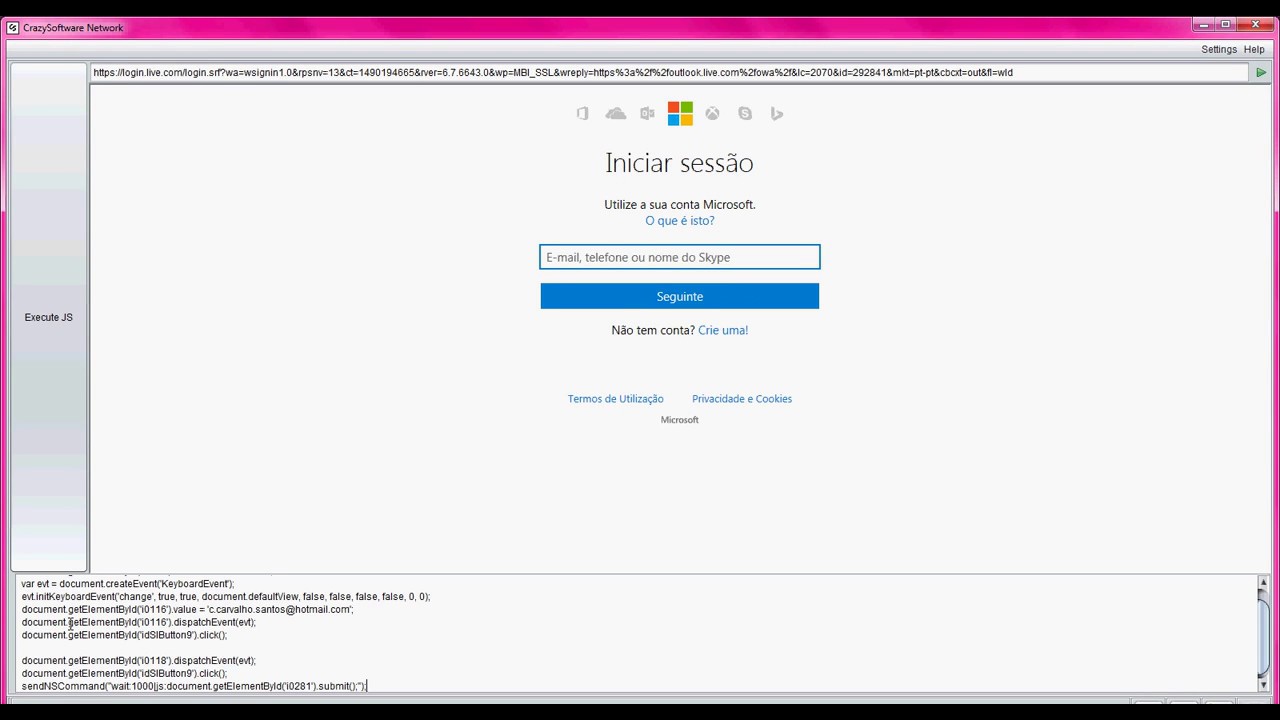This screenshot has height=720, width=1280.
Task: Open the Settings menu
Action: click(1219, 49)
